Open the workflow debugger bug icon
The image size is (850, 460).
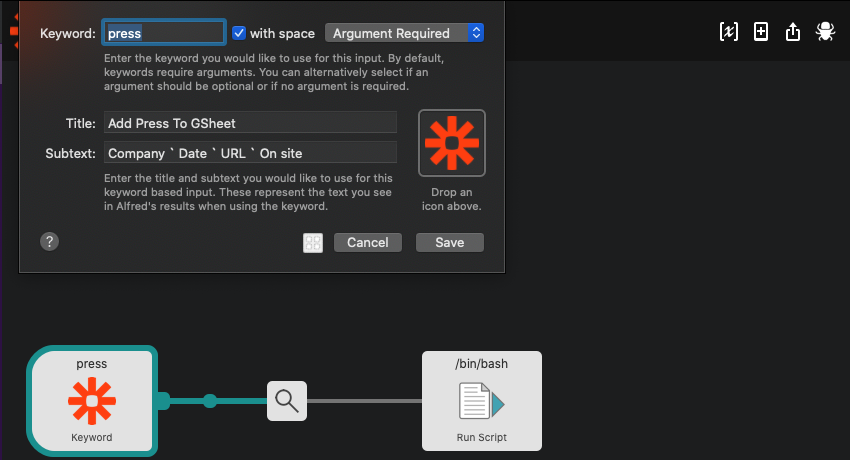825,32
